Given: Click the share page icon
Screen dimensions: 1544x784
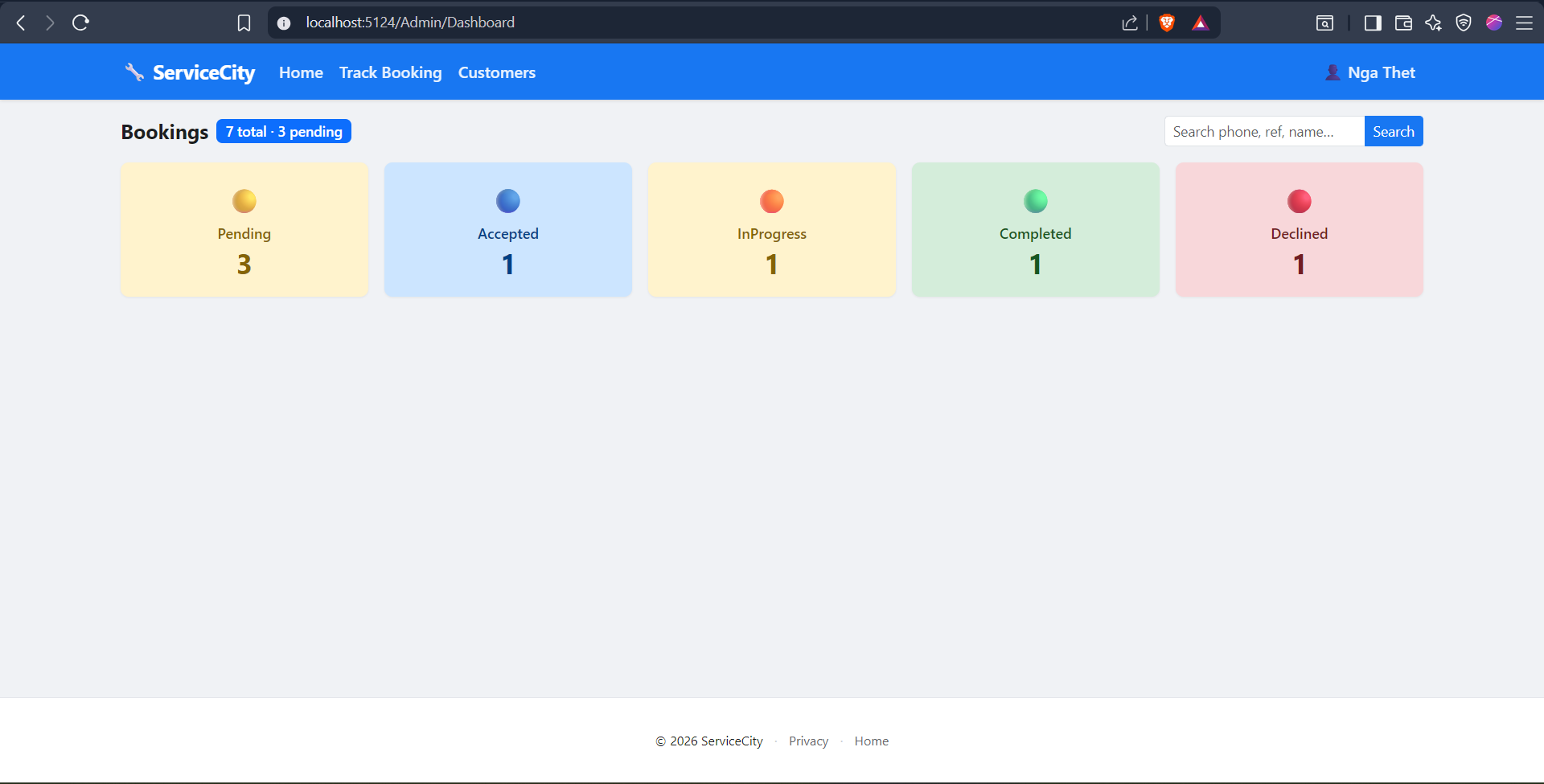Looking at the screenshot, I should click(x=1130, y=23).
